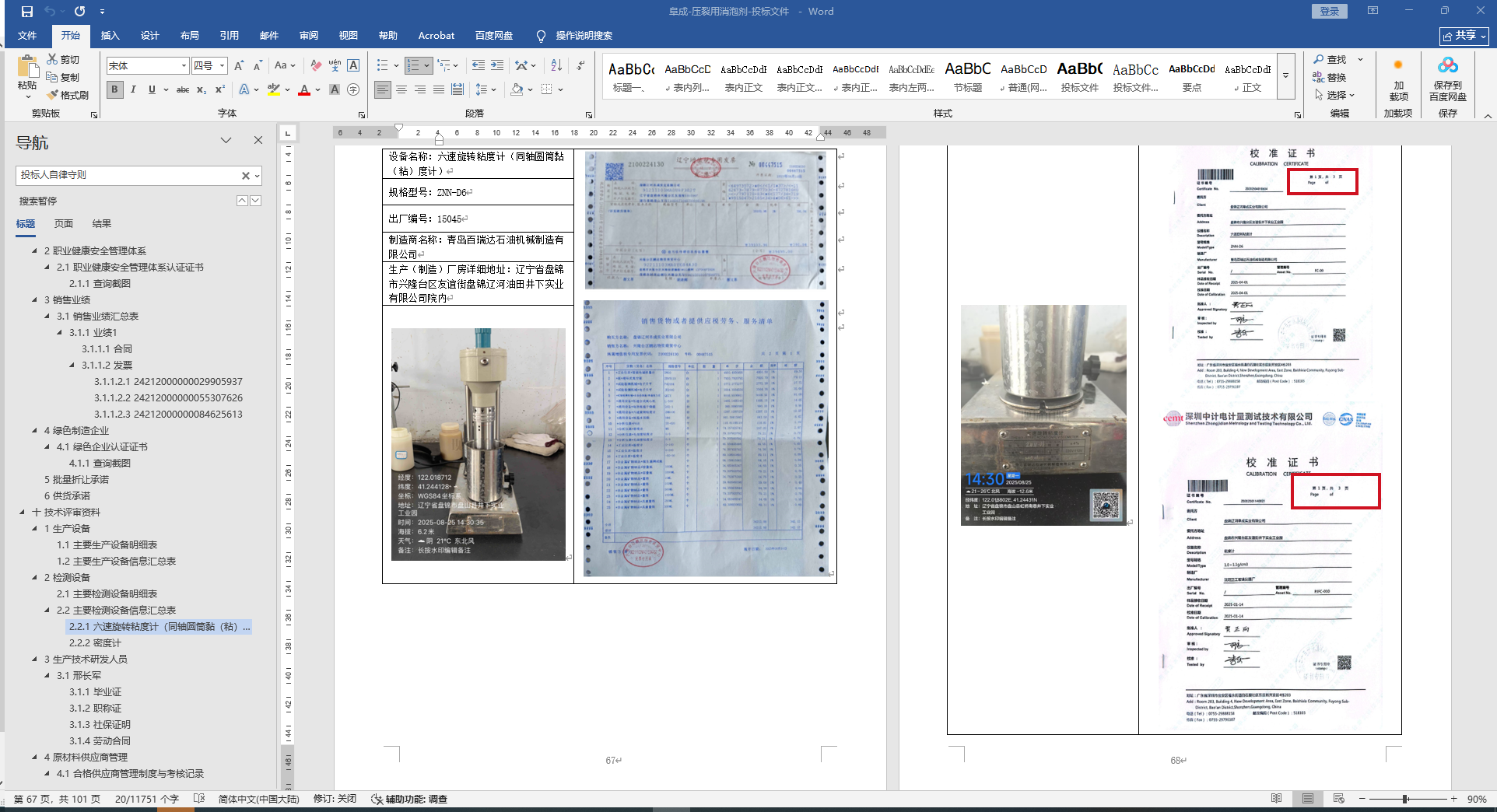Expand the styles gallery with the More arrow
Image resolution: width=1497 pixels, height=812 pixels.
point(1285,76)
